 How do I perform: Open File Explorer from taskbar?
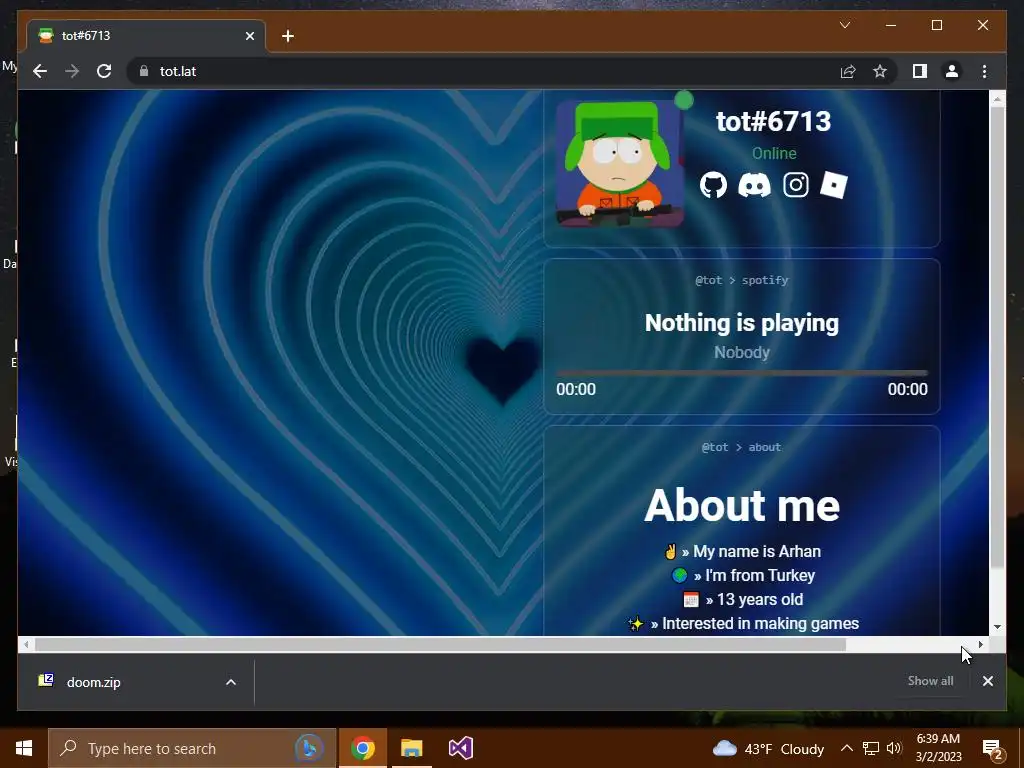point(411,748)
